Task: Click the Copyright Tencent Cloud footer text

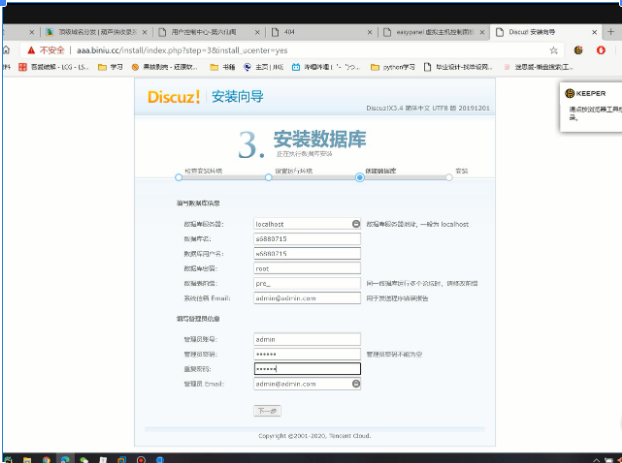Action: pyautogui.click(x=315, y=436)
